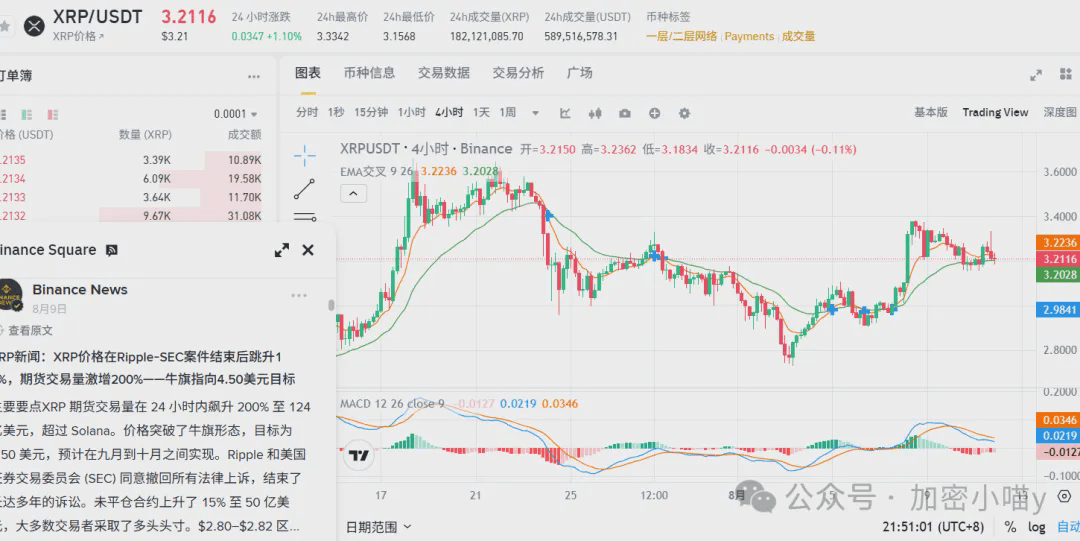Click the Binance Square feed icon
Image resolution: width=1080 pixels, height=541 pixels.
[x=112, y=250]
